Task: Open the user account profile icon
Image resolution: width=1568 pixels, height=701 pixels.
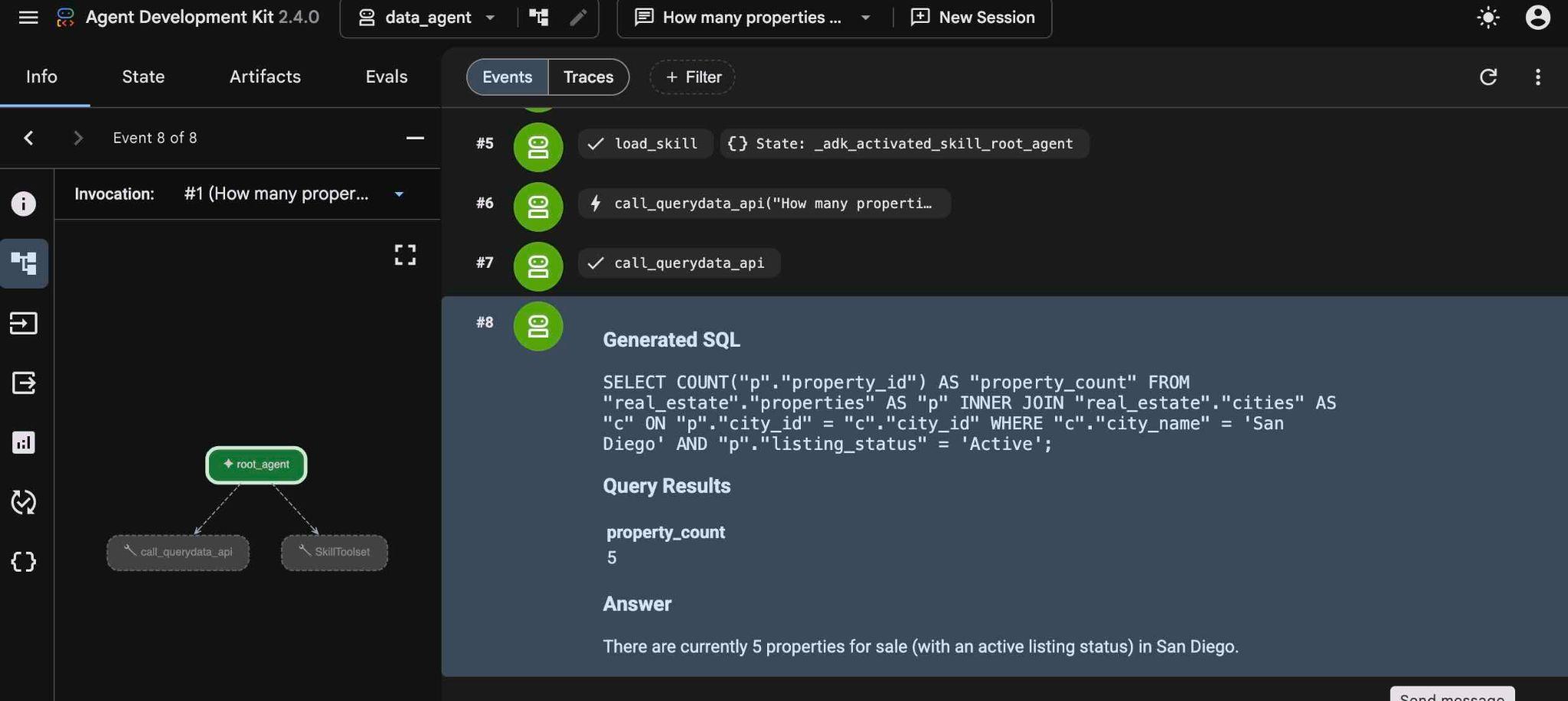Action: coord(1537,17)
